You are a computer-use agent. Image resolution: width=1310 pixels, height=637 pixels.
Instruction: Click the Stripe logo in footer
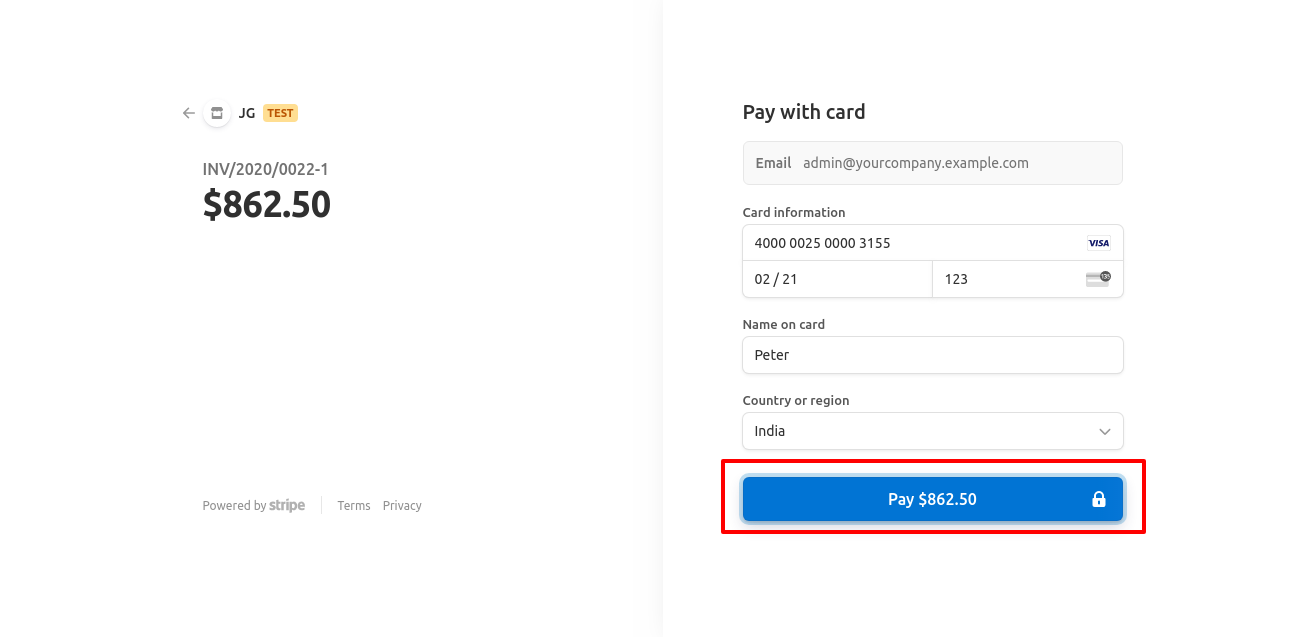tap(287, 506)
